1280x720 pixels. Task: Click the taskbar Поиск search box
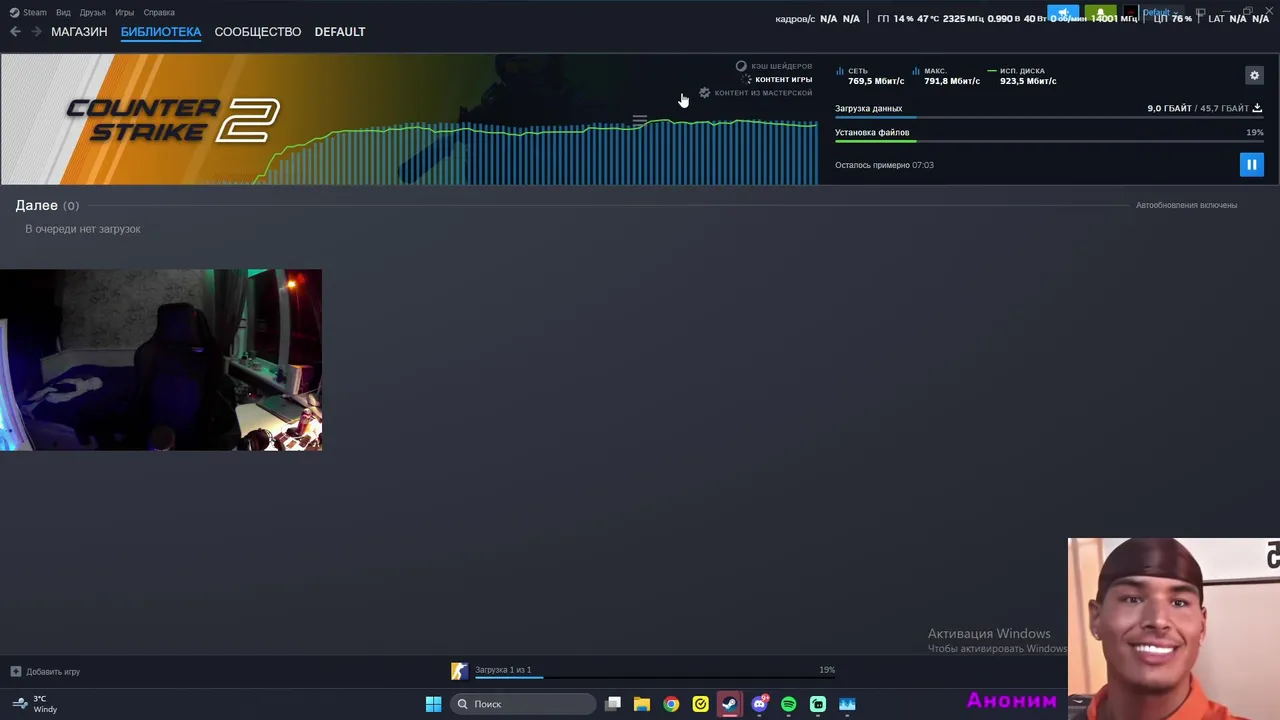point(521,704)
